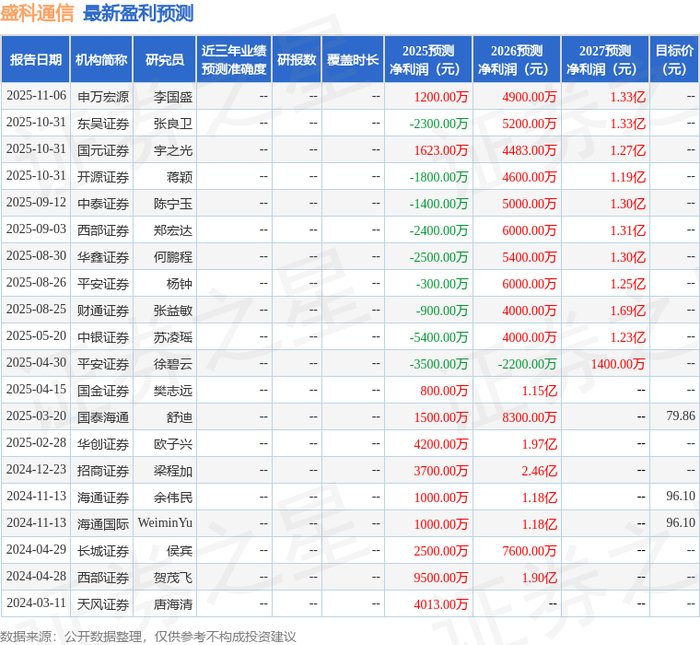This screenshot has width=700, height=645.
Task: Click the institution 申万宏源
Action: (x=103, y=97)
